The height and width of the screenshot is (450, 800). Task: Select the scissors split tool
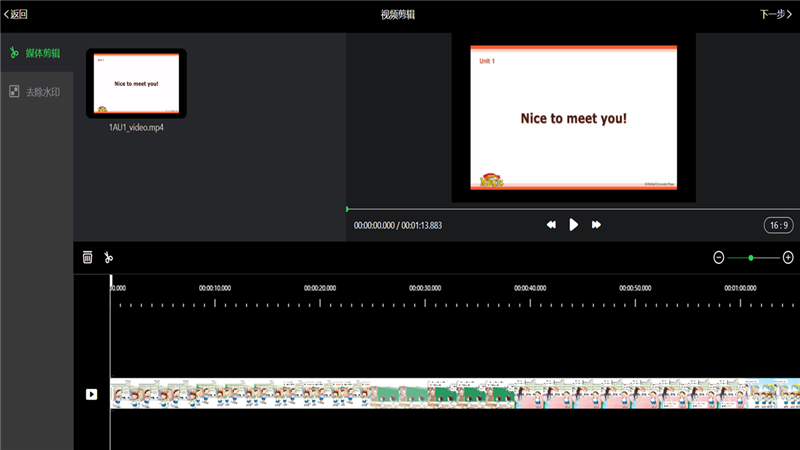109,257
